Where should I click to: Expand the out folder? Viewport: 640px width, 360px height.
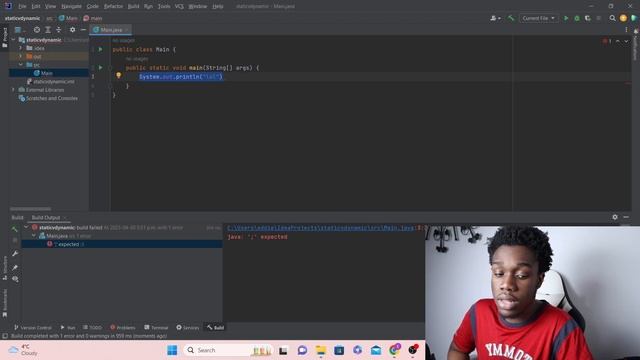(21, 56)
